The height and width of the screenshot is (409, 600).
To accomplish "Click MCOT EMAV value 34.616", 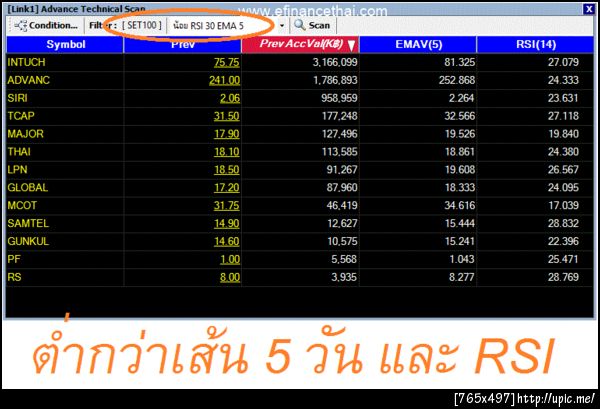I will click(460, 205).
